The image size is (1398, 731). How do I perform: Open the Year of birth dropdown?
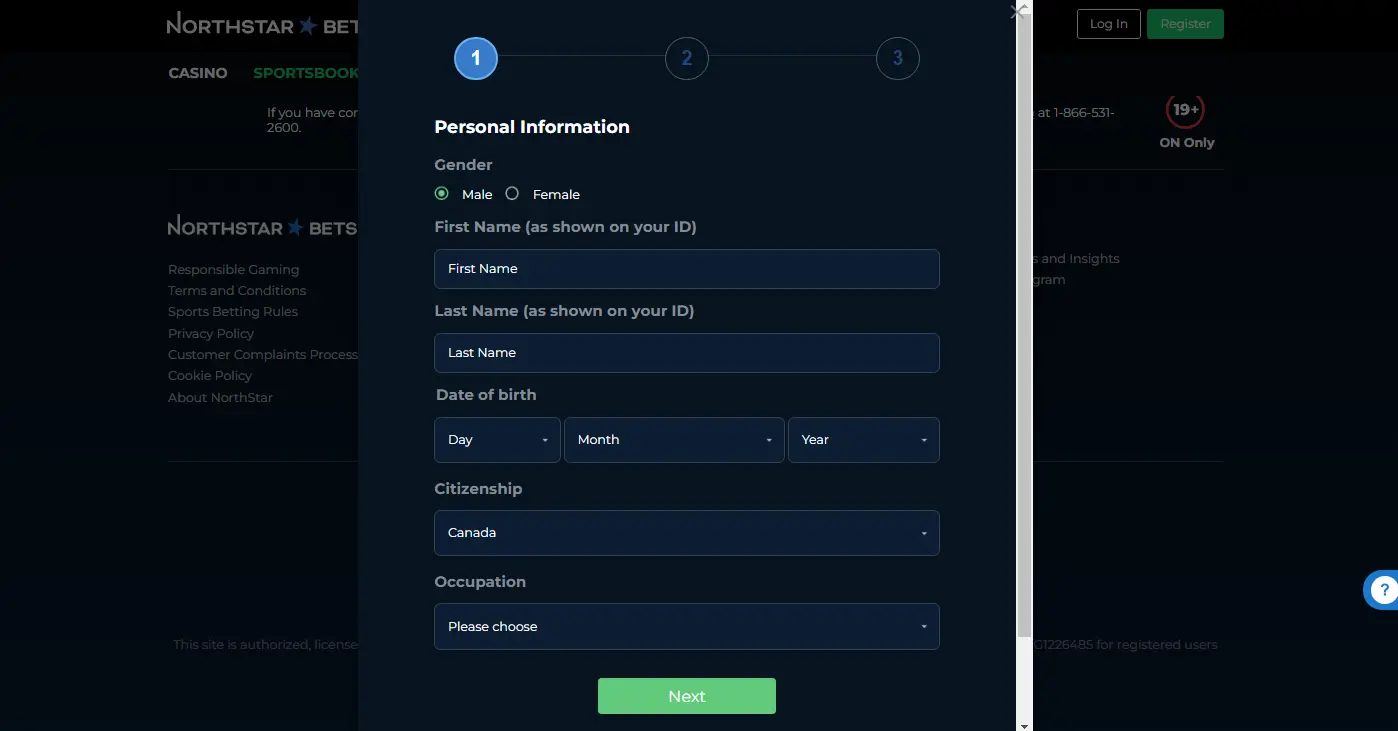pyautogui.click(x=863, y=440)
